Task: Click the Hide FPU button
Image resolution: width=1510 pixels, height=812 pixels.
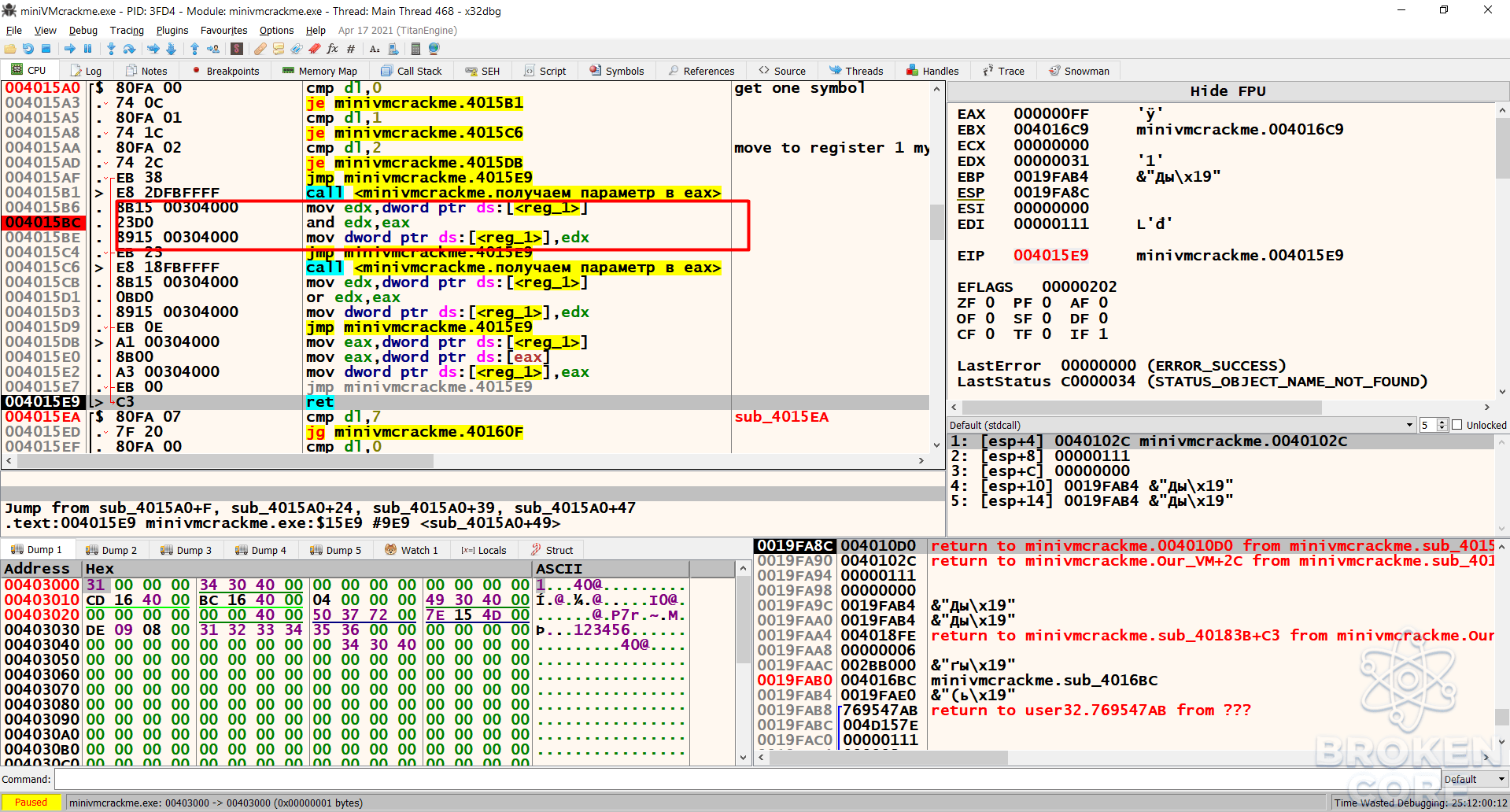Action: 1228,91
